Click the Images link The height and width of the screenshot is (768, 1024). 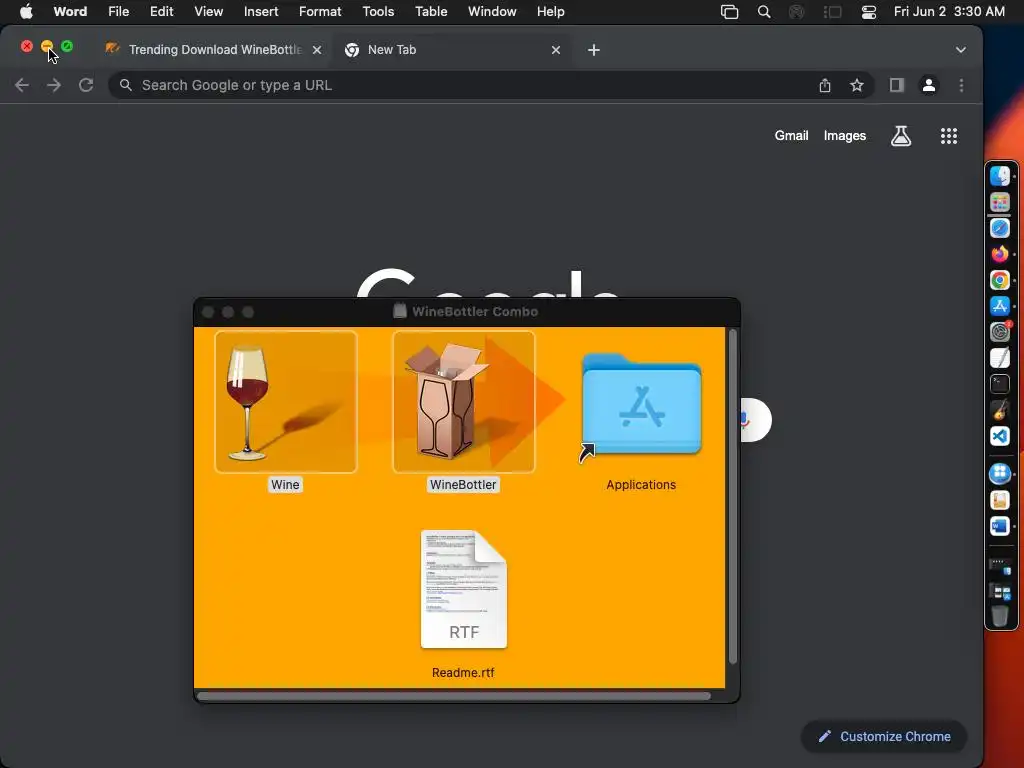(x=844, y=136)
